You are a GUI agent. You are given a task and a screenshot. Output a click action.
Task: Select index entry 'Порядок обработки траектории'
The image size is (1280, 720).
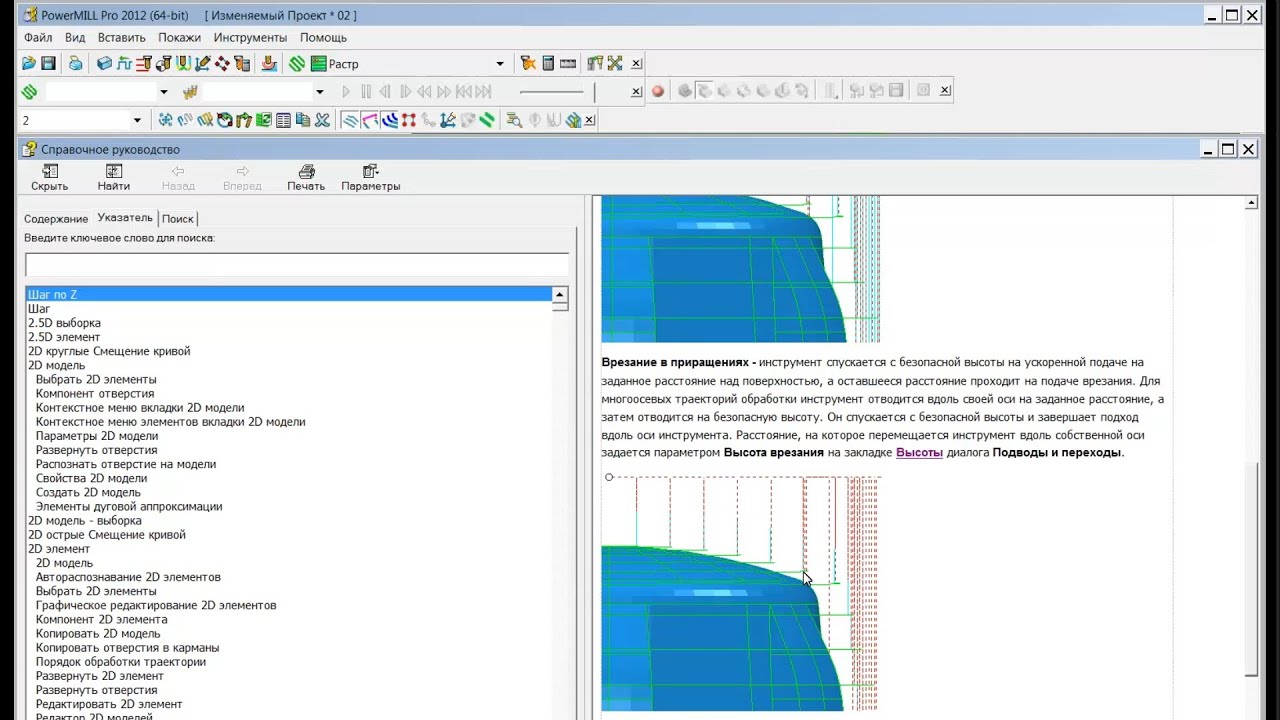click(x=121, y=662)
